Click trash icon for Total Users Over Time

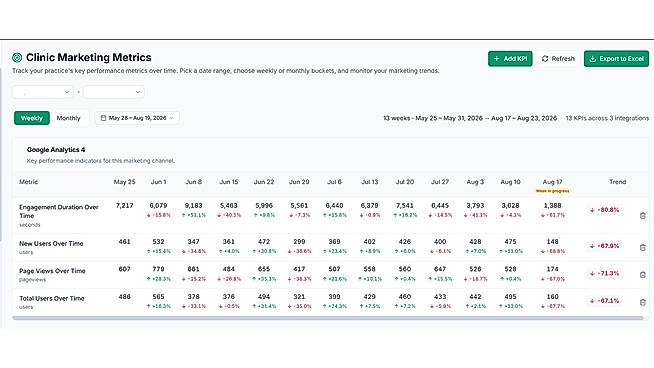point(643,302)
